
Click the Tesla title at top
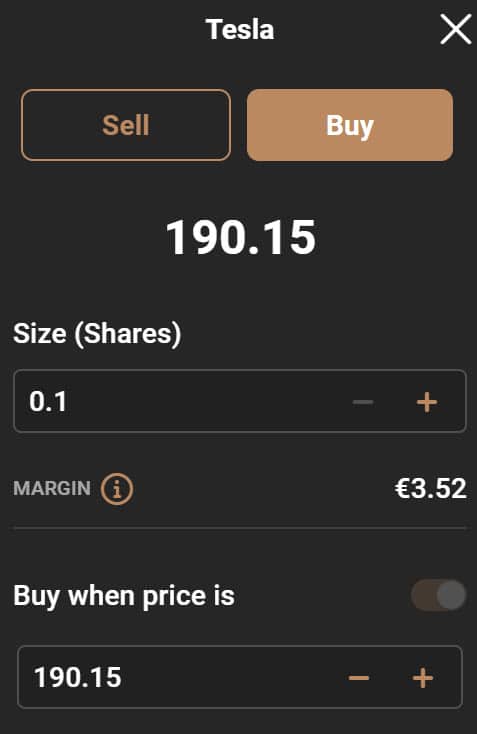240,29
